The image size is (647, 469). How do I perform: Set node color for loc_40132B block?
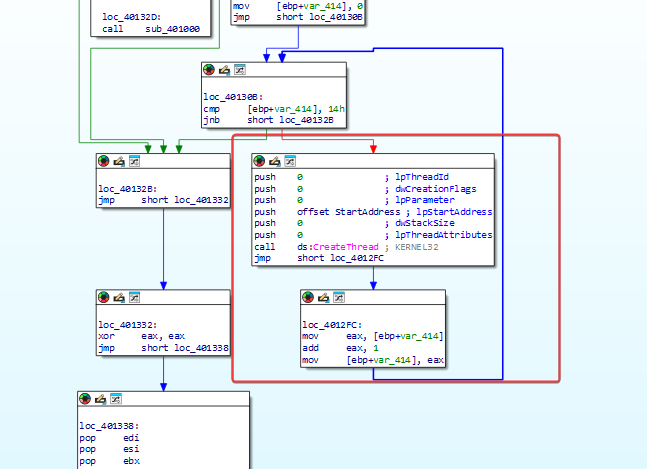pyautogui.click(x=104, y=161)
